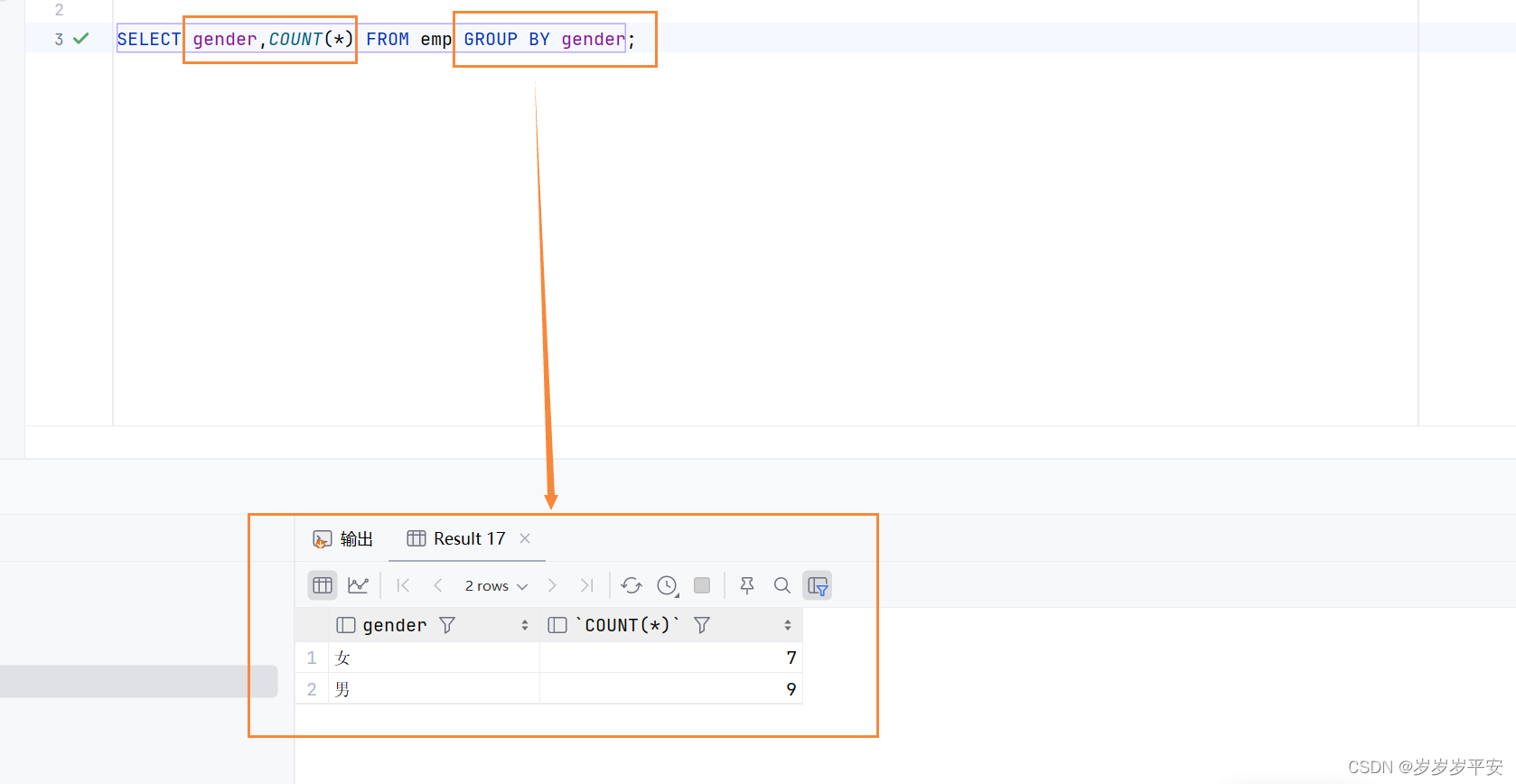
Task: Open sort arrows on COUNT(*) column
Action: click(x=788, y=625)
